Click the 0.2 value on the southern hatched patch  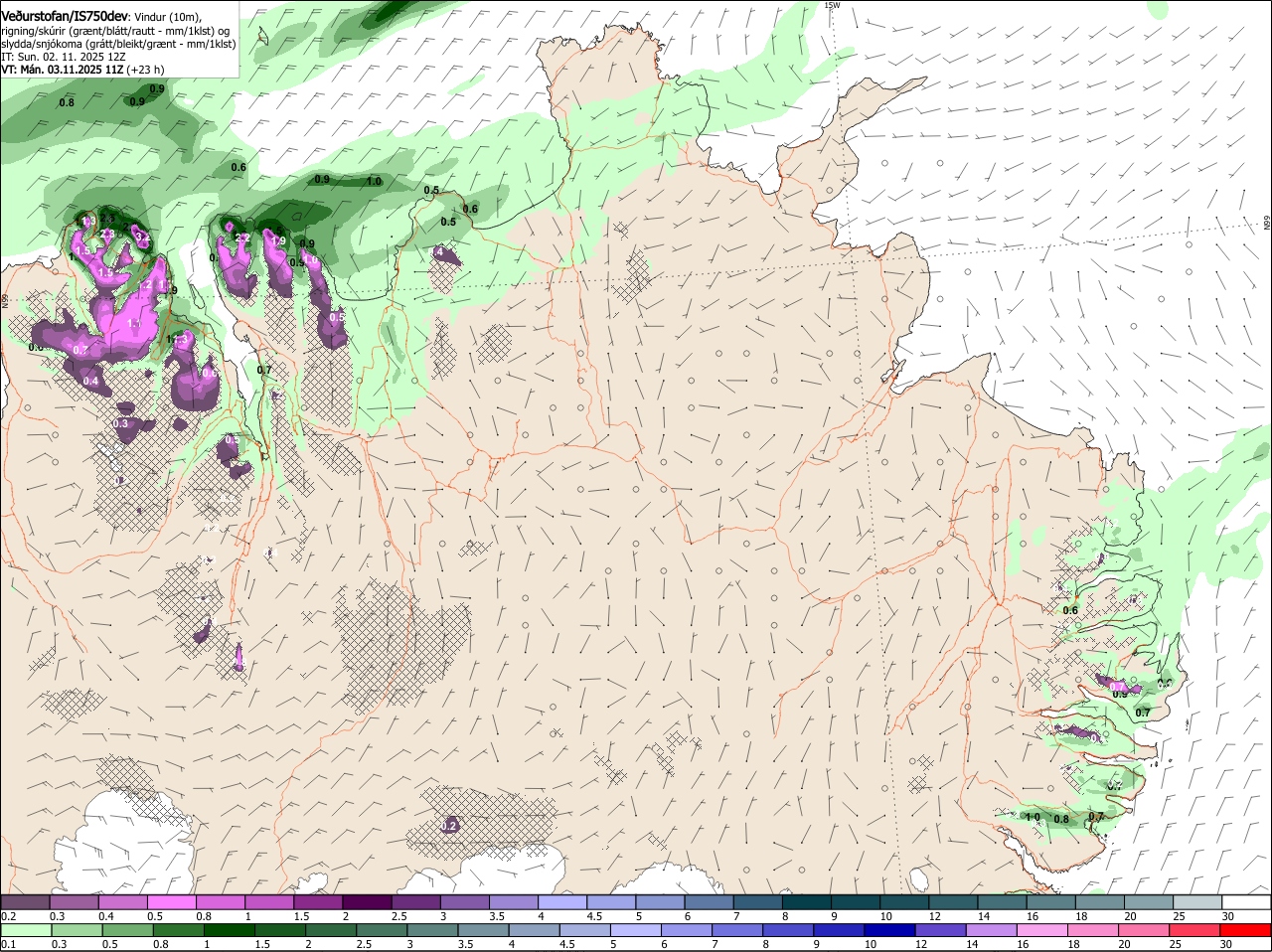click(448, 826)
